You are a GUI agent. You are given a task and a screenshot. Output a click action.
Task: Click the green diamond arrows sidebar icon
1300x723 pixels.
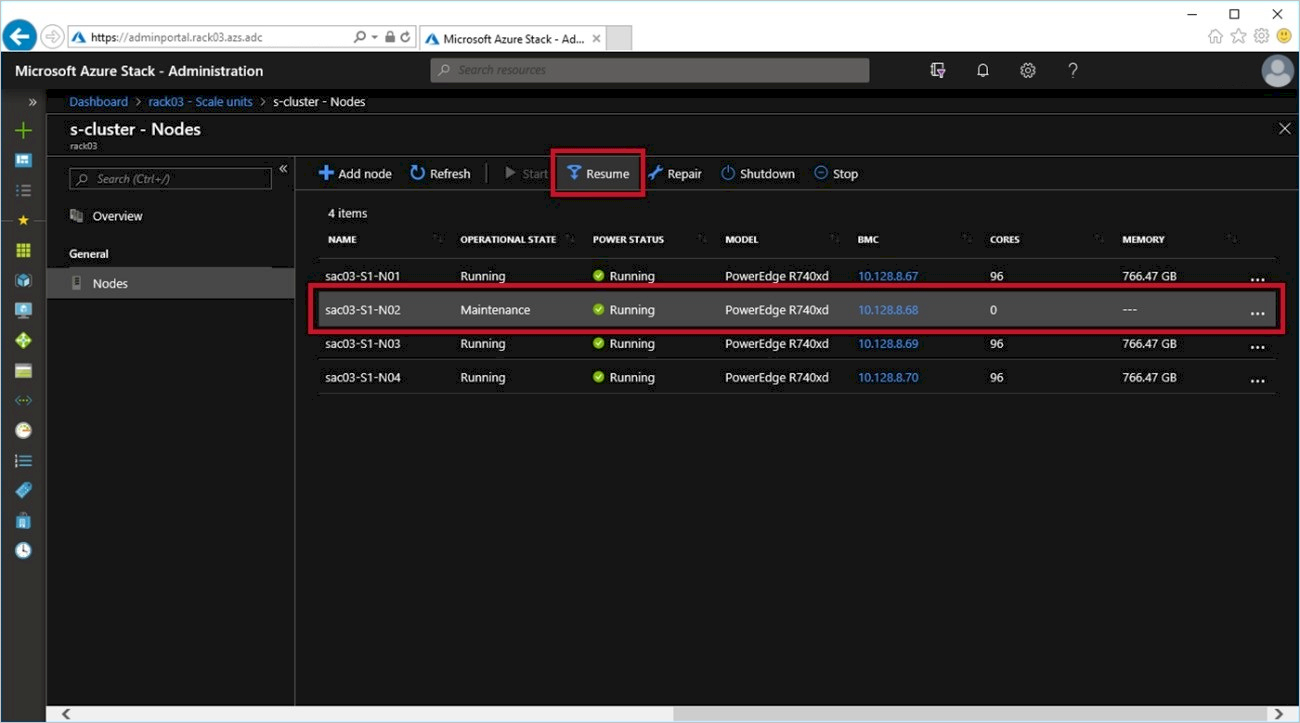tap(23, 341)
